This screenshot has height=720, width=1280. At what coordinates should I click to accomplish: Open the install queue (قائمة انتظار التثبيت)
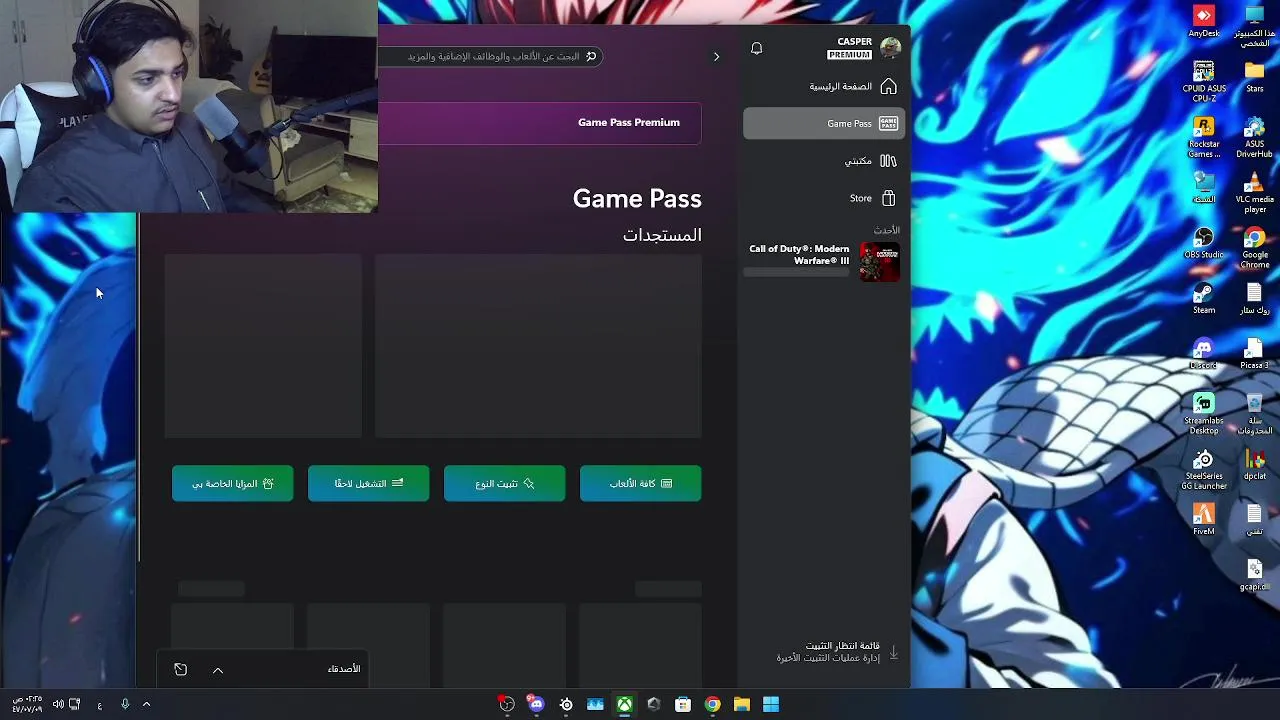tap(838, 652)
